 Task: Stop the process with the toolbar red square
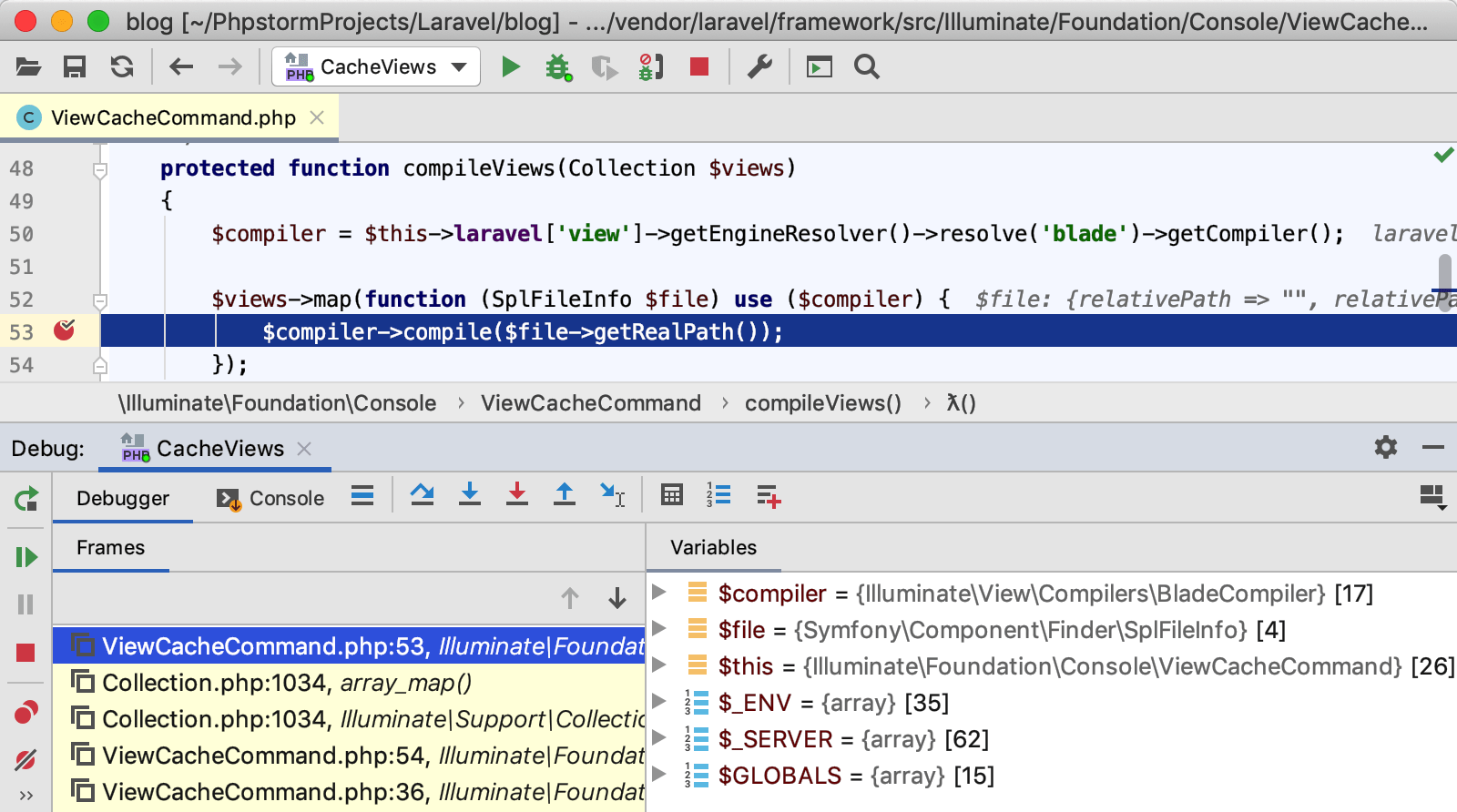[x=699, y=66]
